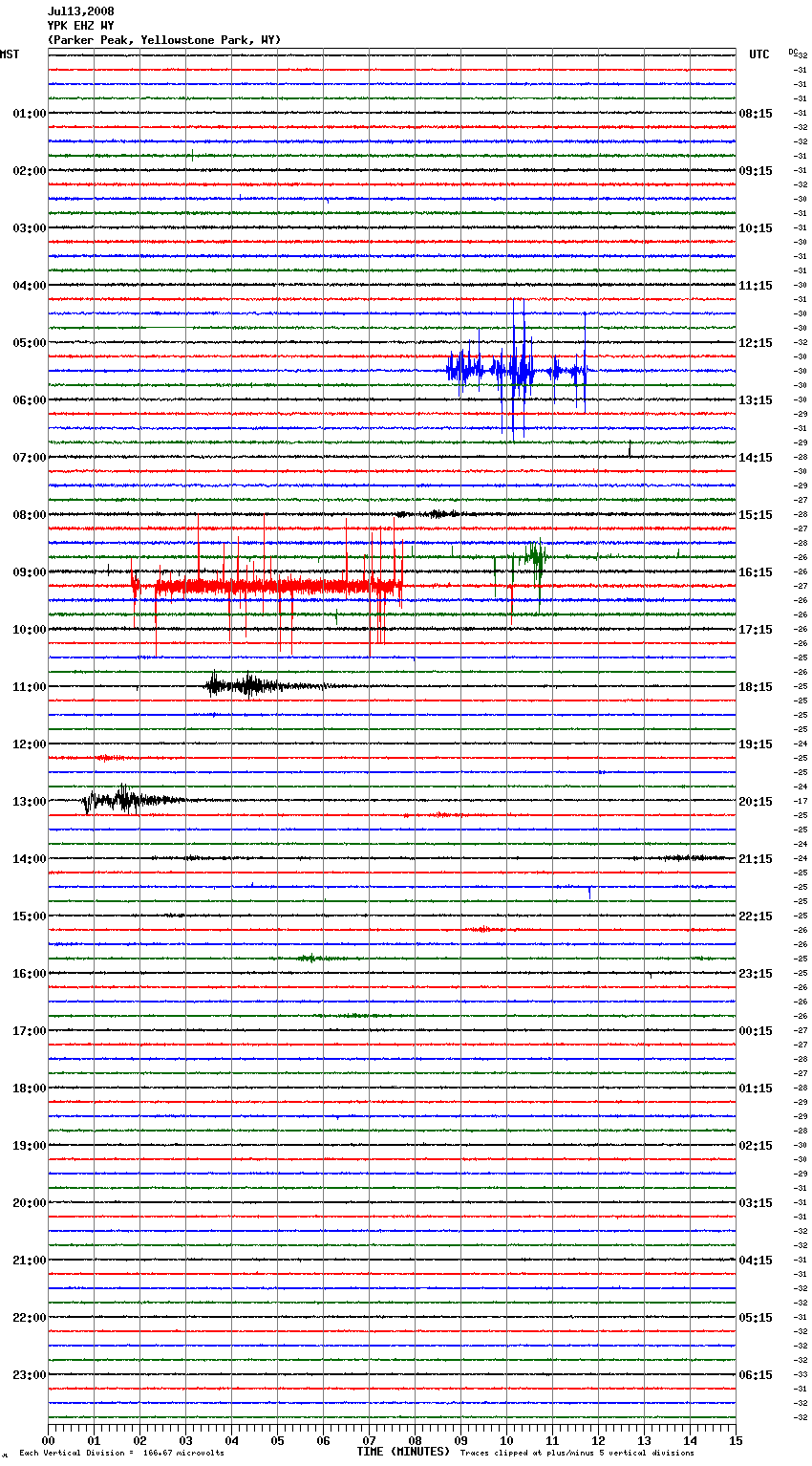Click the green burst on the 08:45 trace

[535, 556]
